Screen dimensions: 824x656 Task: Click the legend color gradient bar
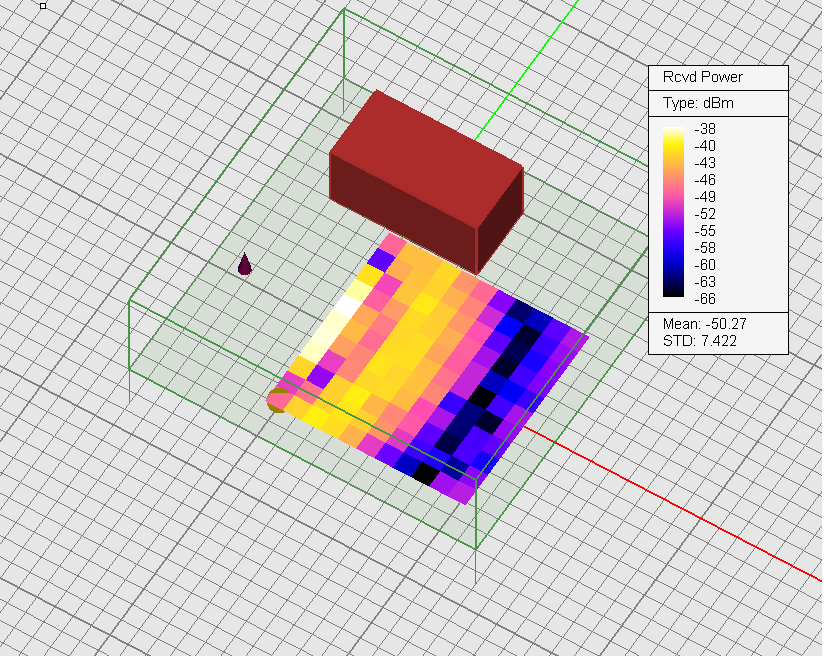click(x=674, y=212)
